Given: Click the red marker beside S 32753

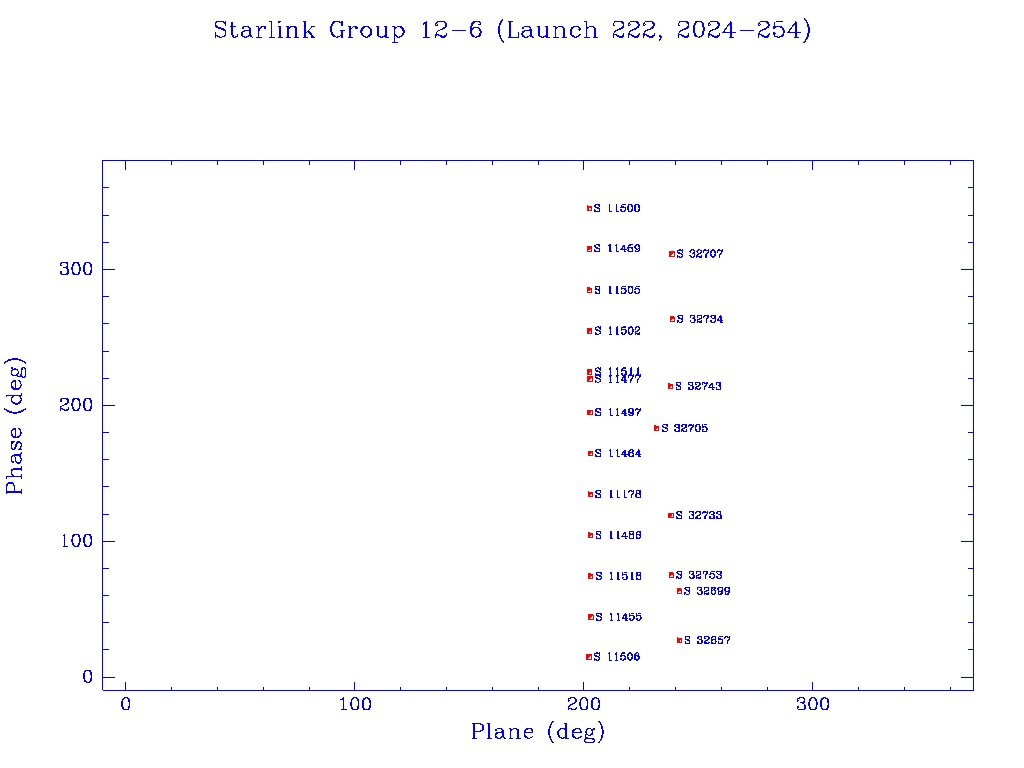Looking at the screenshot, I should point(671,575).
